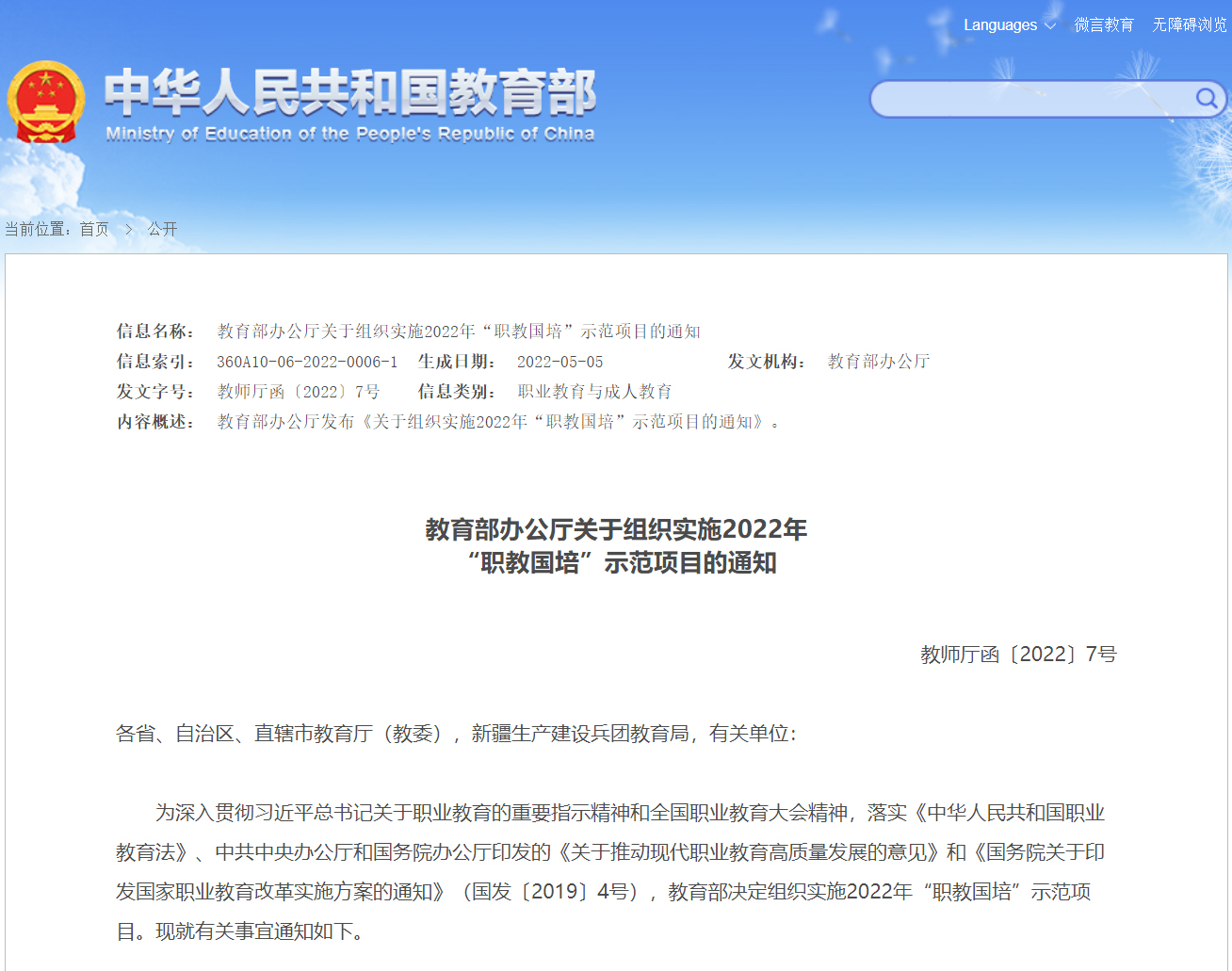Image resolution: width=1232 pixels, height=971 pixels.
Task: Enable 无障碍浏览 accessibility browsing
Action: pos(1190,25)
